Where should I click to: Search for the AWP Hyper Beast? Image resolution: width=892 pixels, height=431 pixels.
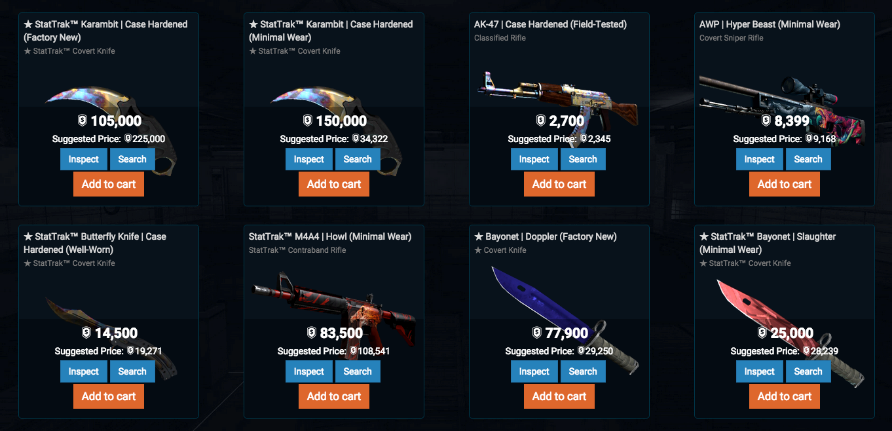(808, 159)
